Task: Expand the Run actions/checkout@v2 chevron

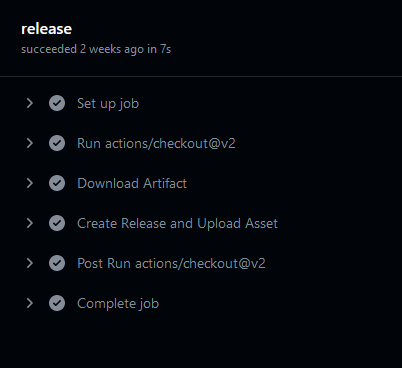Action: coord(30,143)
